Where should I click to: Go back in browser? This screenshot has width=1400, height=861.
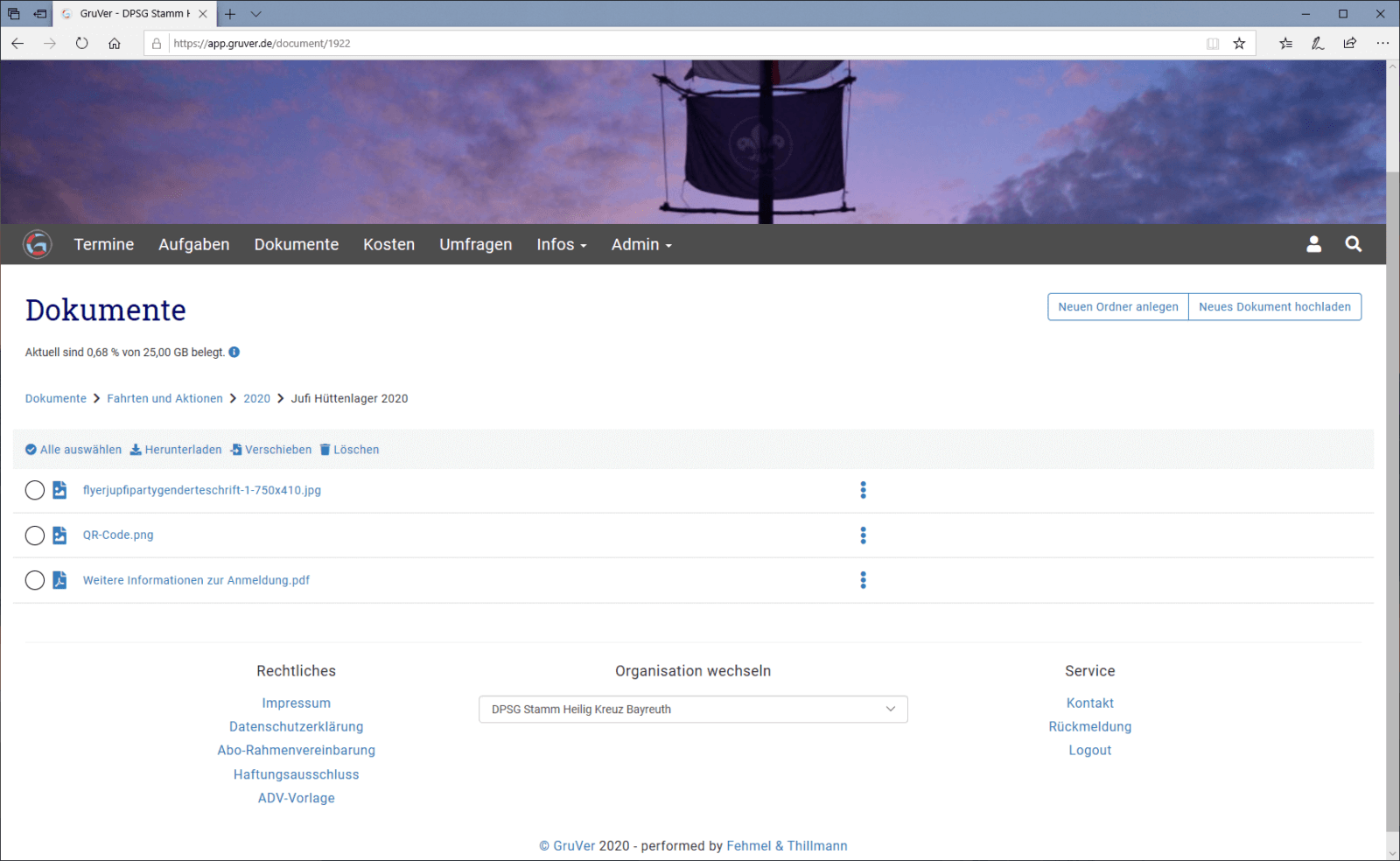point(17,43)
